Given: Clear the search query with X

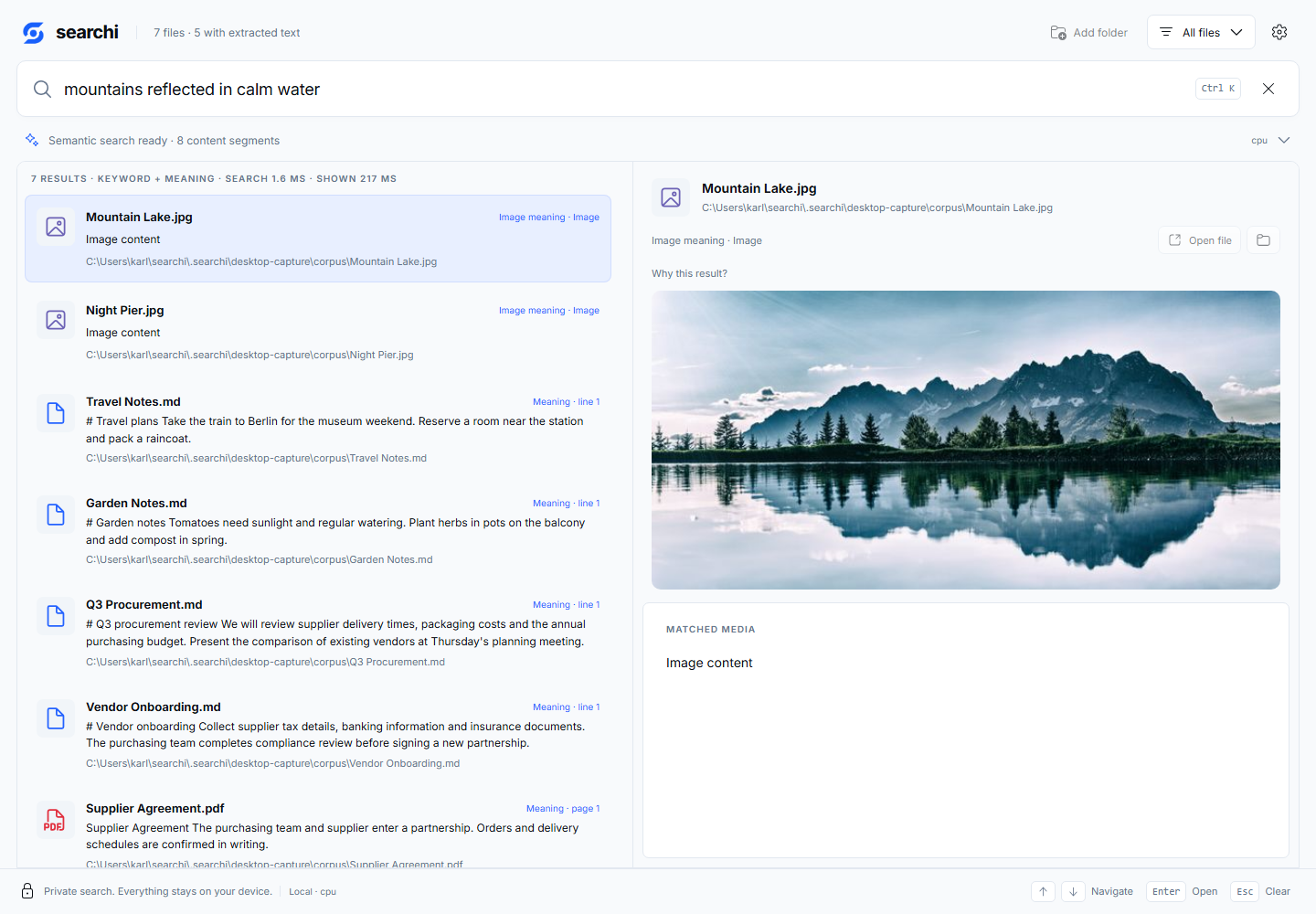Looking at the screenshot, I should 1268,89.
